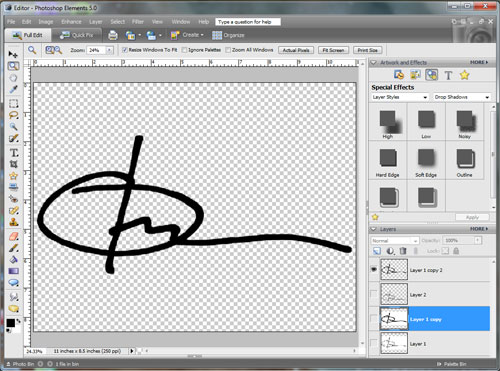Open the Layer menu
This screenshot has height=371, width=500.
click(96, 22)
